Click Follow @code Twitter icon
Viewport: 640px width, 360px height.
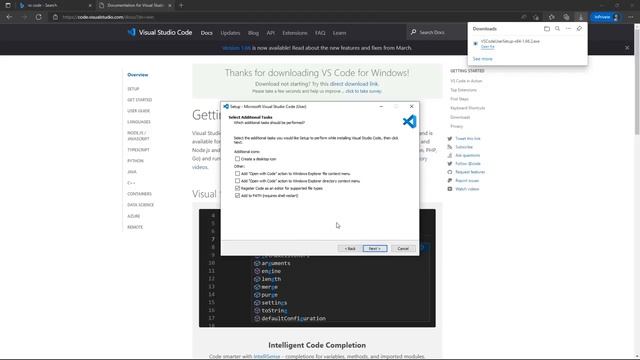450,164
